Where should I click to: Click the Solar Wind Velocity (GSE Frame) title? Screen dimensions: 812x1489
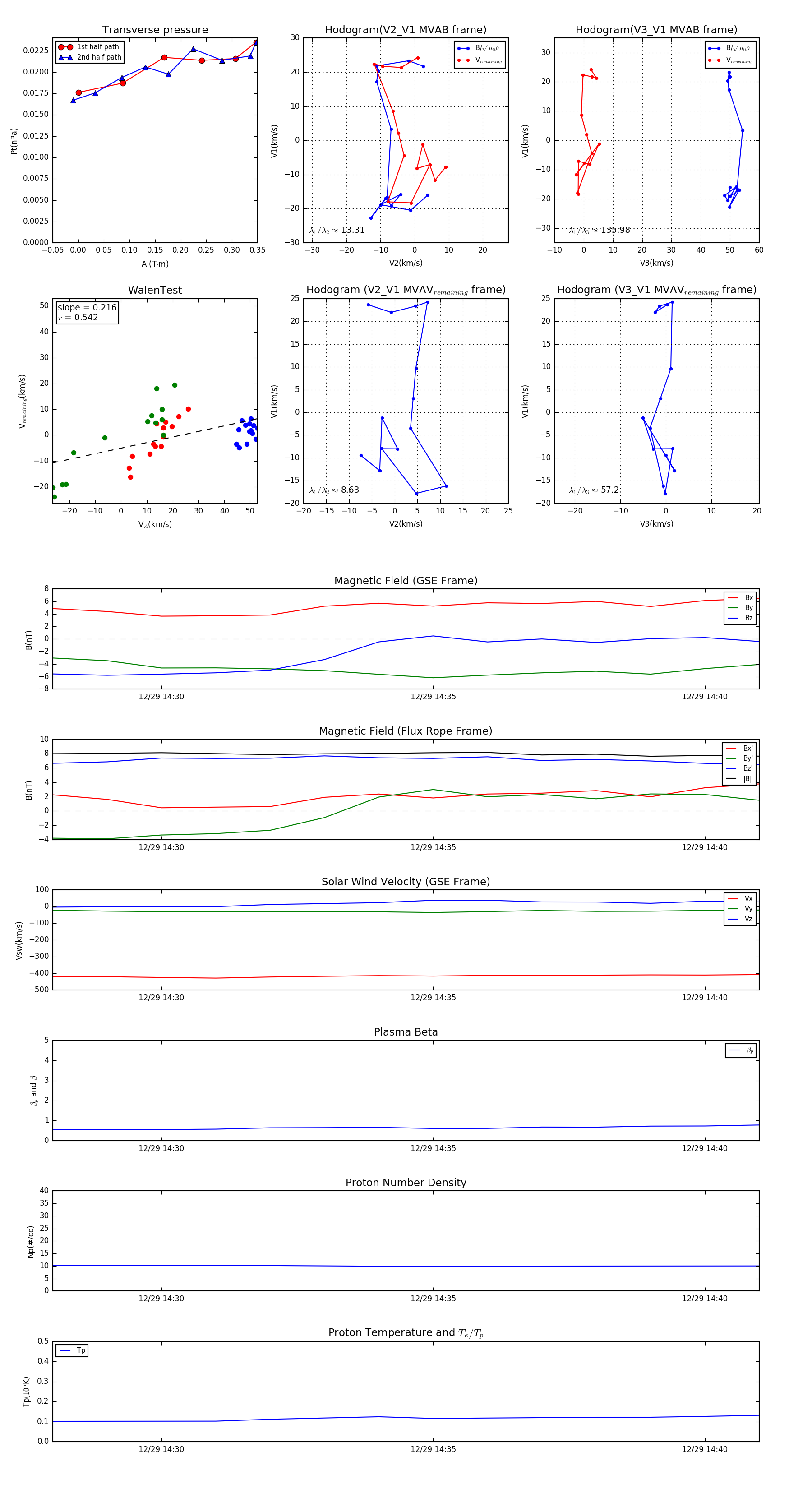click(x=406, y=882)
